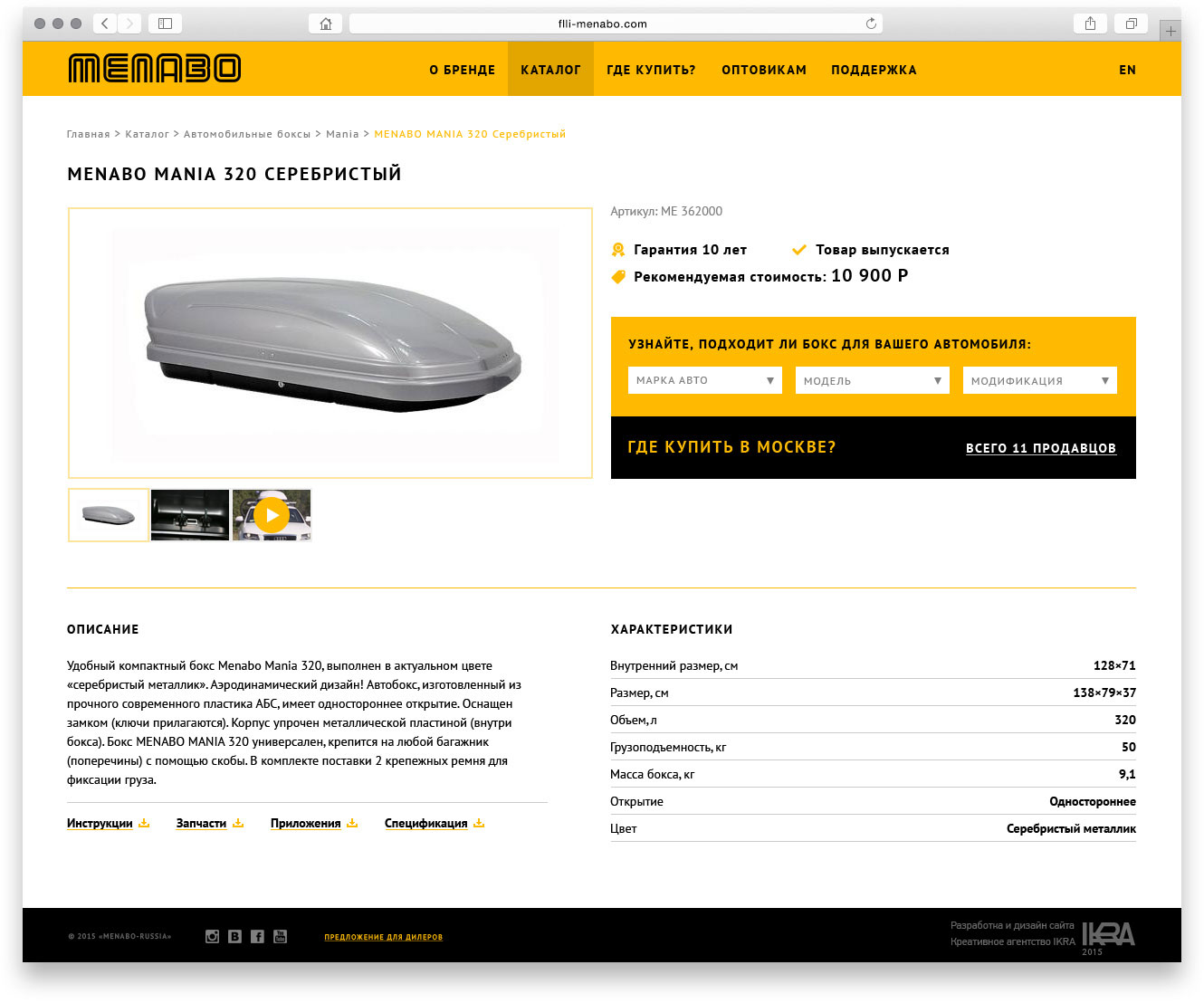Open the Инструкции download link
Image resolution: width=1204 pixels, height=1003 pixels.
click(100, 823)
